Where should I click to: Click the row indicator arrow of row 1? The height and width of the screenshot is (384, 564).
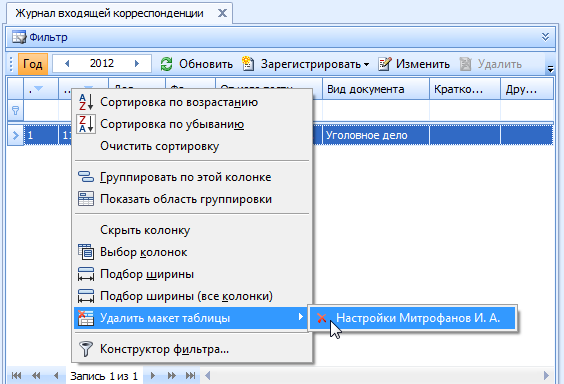coord(15,136)
